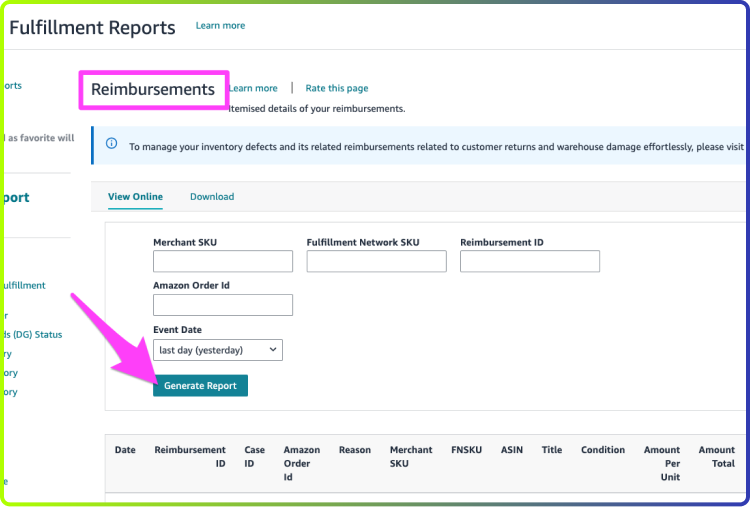Select the Amazon Order Id text box
Screen dimensions: 750x507
click(223, 305)
